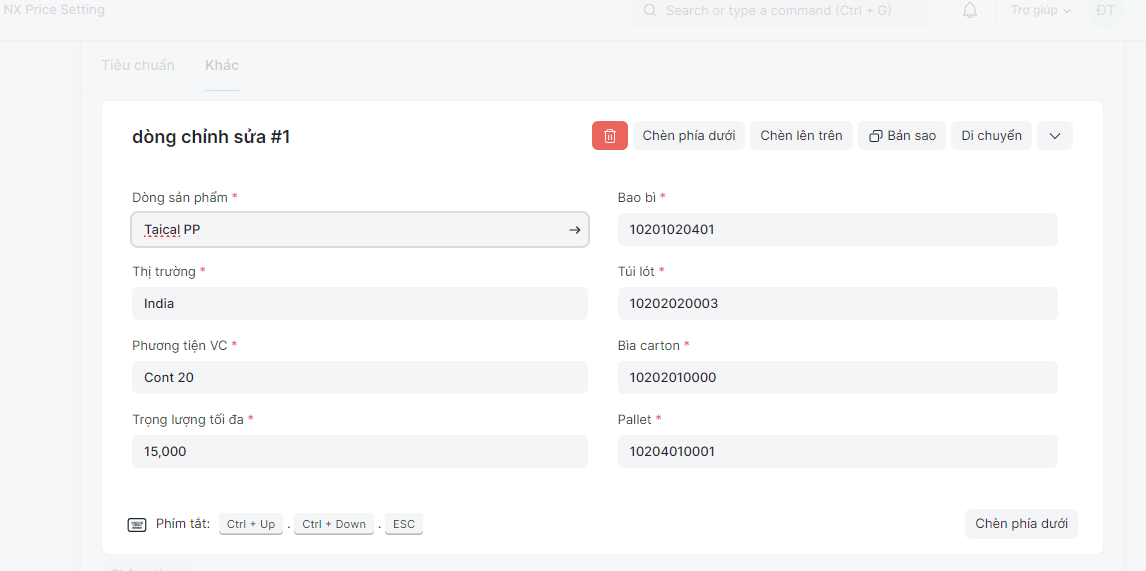Click the top Chèn phía dưới button
Image resolution: width=1146 pixels, height=571 pixels.
pyautogui.click(x=688, y=136)
